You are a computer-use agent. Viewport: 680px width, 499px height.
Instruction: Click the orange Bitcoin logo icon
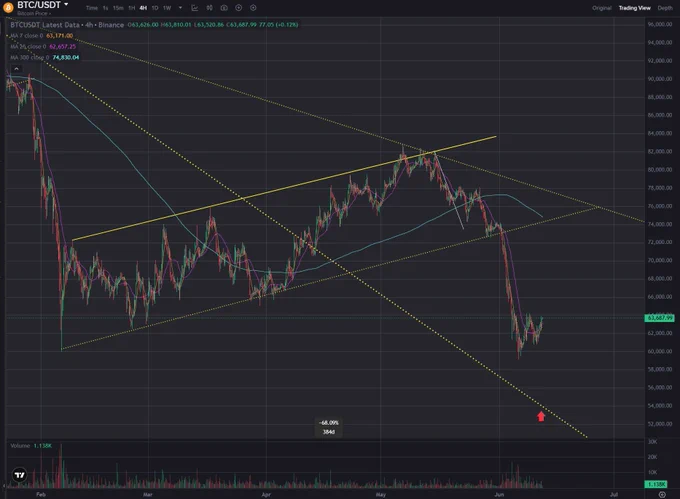tap(8, 7)
